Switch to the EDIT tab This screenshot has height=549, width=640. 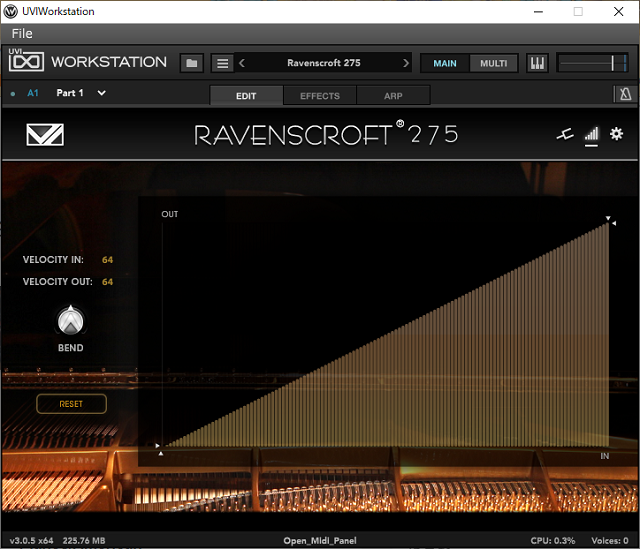[246, 96]
